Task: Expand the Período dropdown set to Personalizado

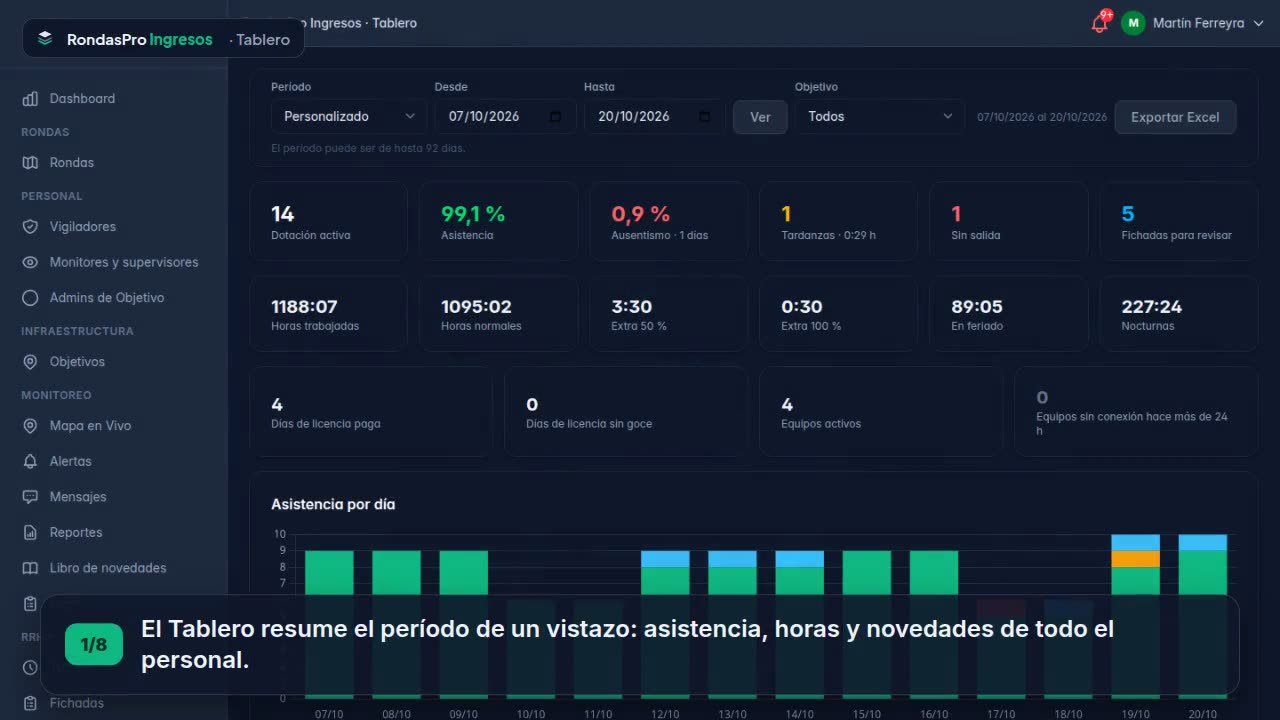Action: (x=349, y=117)
